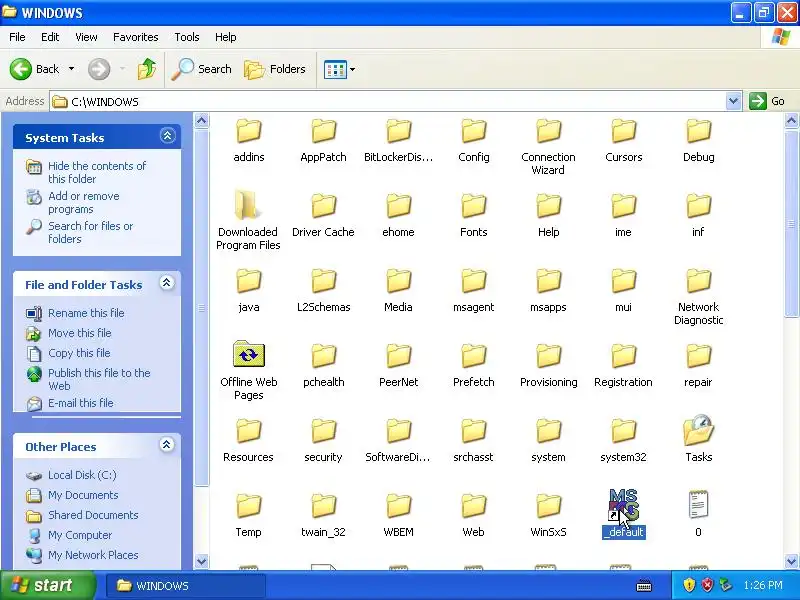Collapse the System Tasks panel
The image size is (800, 600).
click(x=167, y=136)
